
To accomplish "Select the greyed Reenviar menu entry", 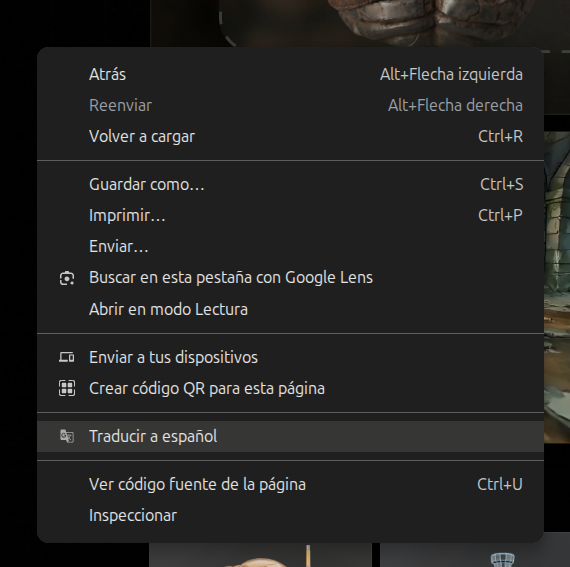I will [x=290, y=105].
